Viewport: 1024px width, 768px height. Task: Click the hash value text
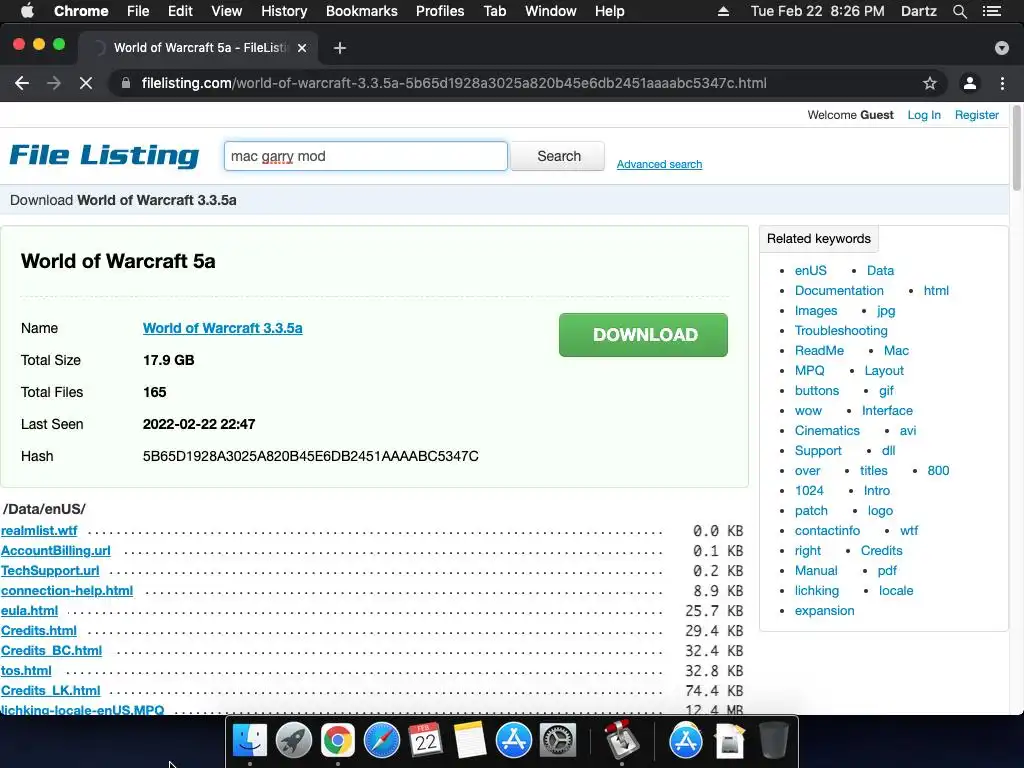click(x=311, y=456)
